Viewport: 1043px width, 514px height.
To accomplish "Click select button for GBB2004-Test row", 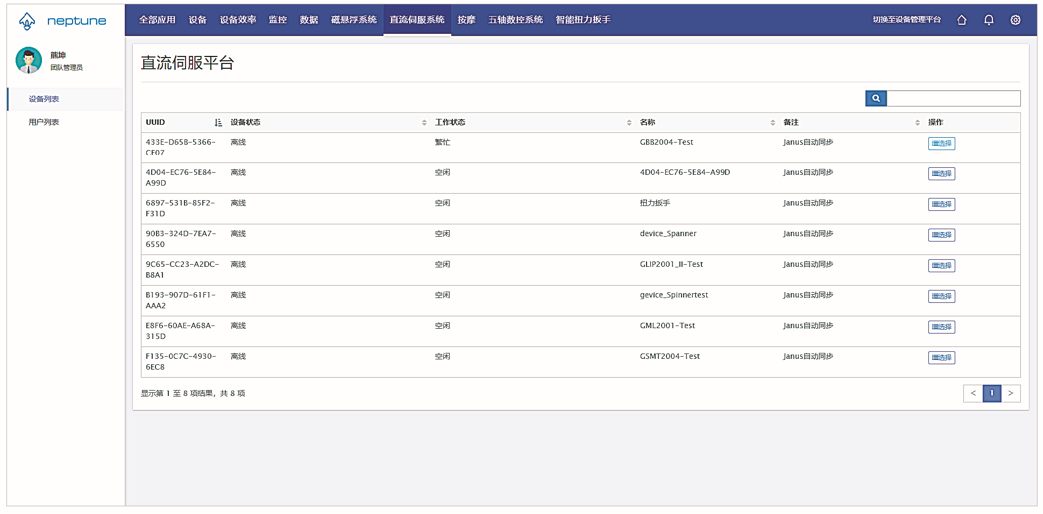I will (x=941, y=144).
